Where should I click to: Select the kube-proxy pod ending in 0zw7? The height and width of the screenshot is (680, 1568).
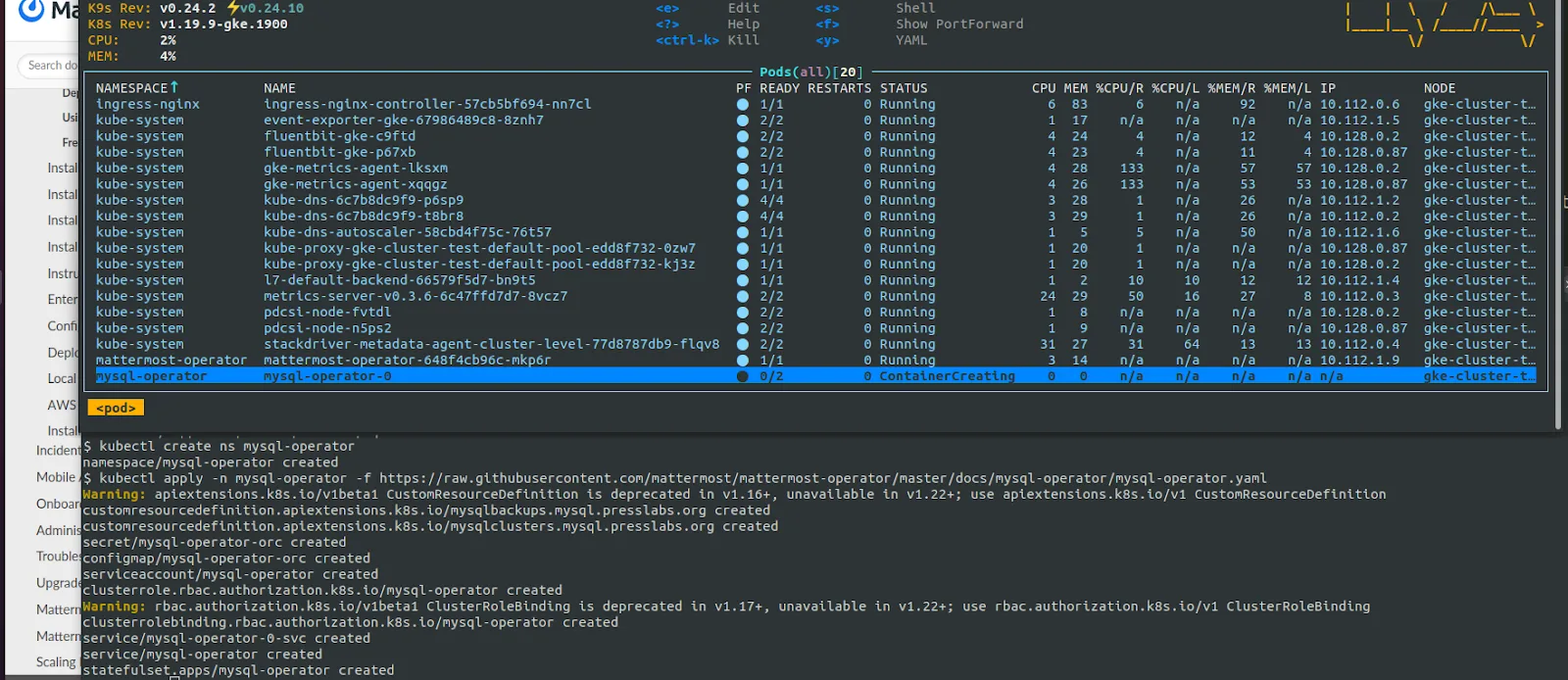coord(479,248)
